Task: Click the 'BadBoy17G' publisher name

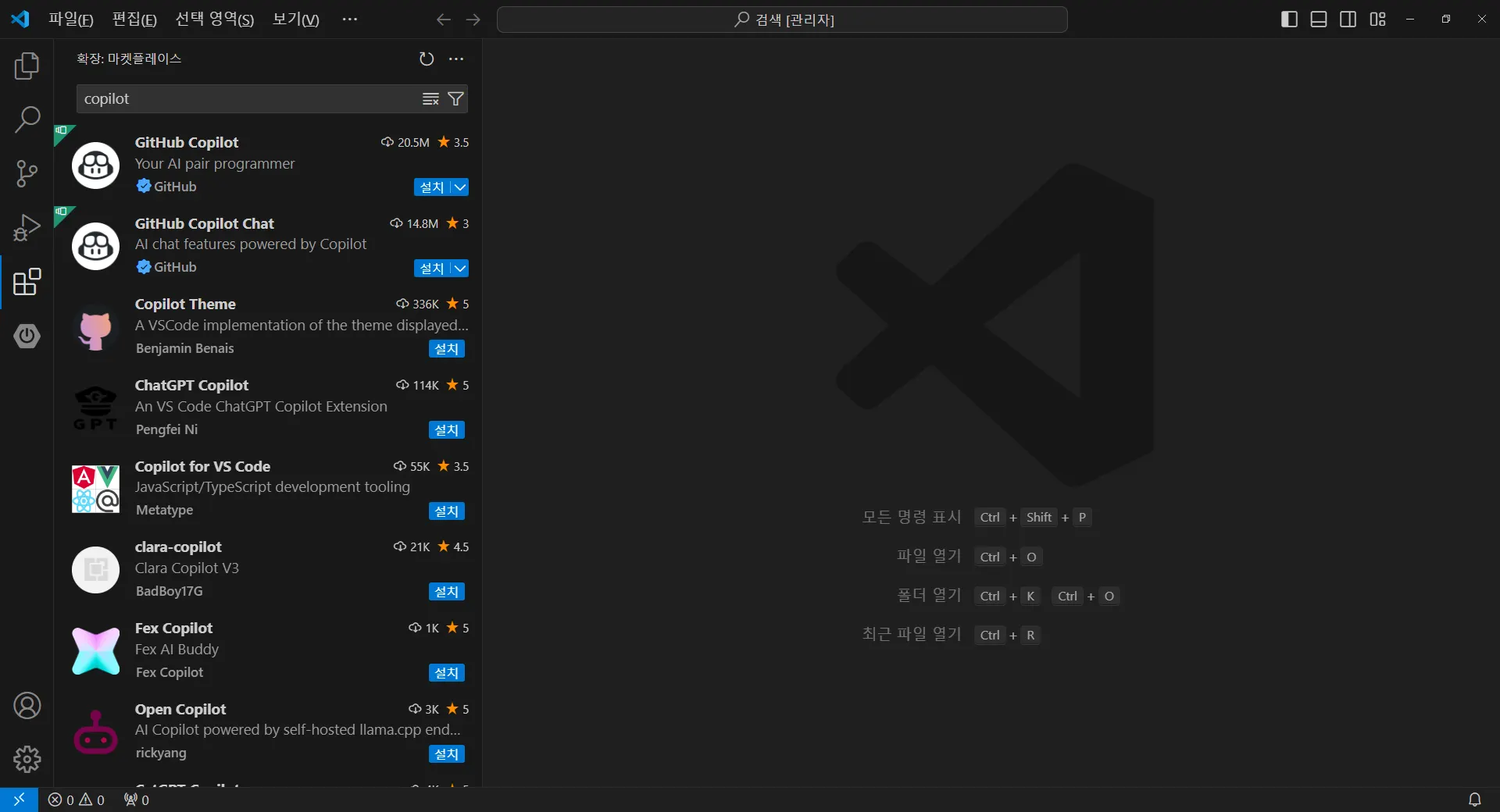Action: [x=169, y=591]
